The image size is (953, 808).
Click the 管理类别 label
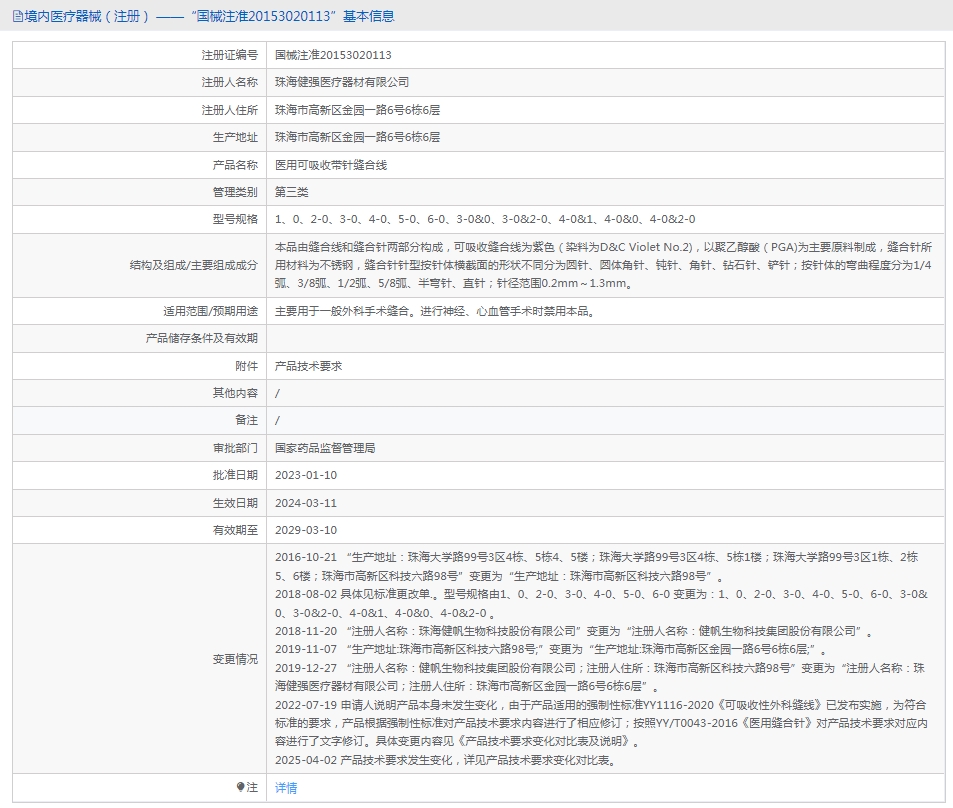pyautogui.click(x=235, y=192)
